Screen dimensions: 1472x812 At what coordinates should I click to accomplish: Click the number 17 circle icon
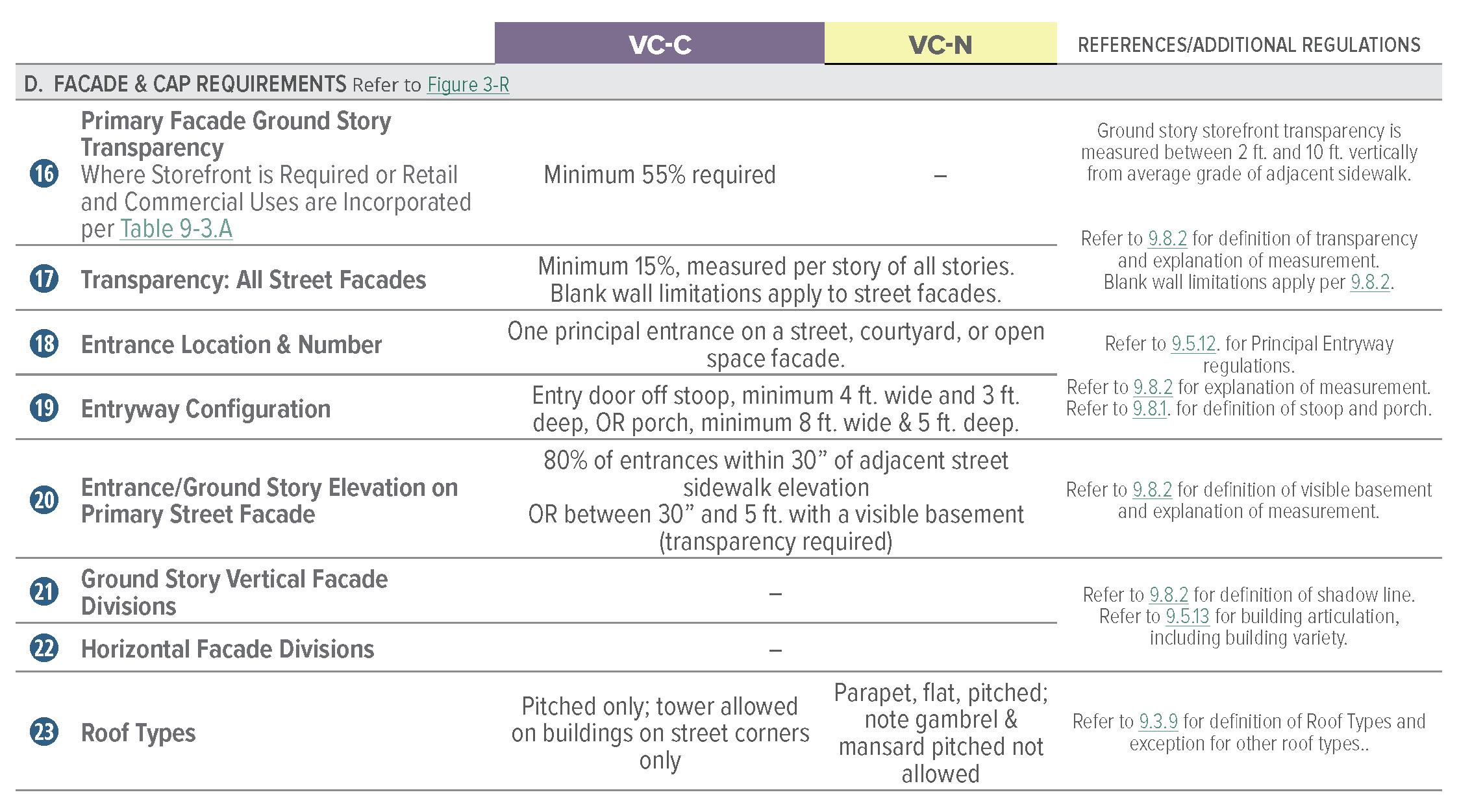44,279
